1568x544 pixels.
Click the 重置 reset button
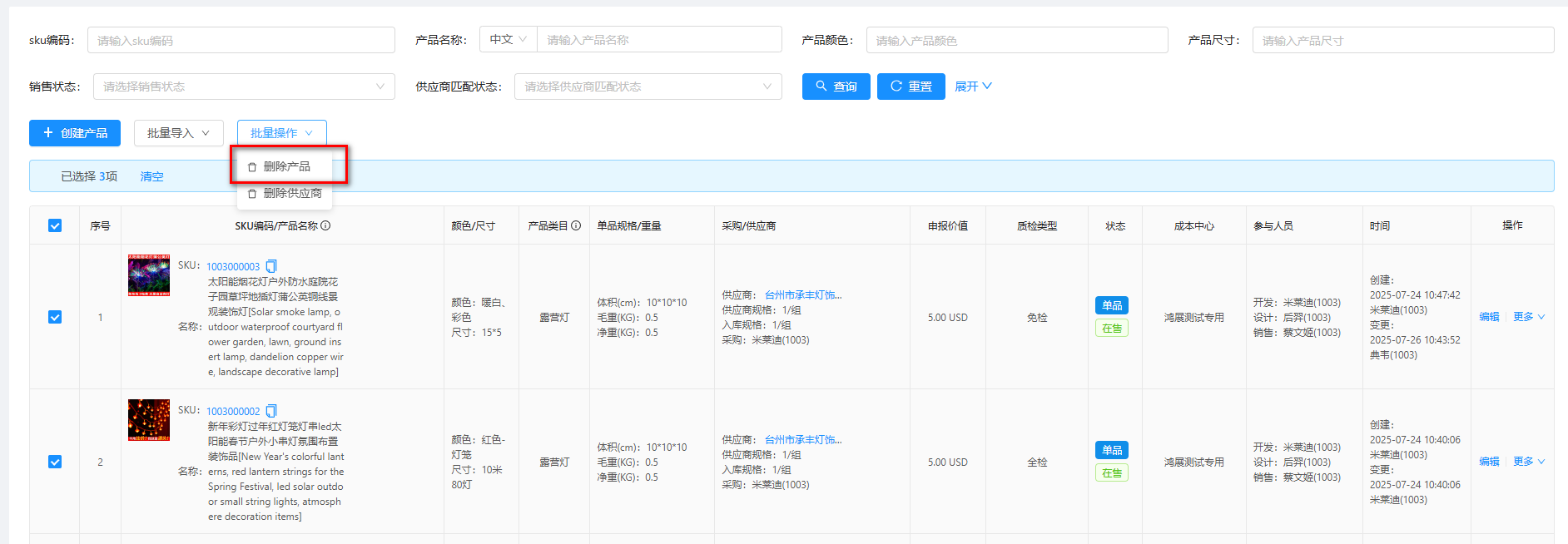pyautogui.click(x=911, y=87)
